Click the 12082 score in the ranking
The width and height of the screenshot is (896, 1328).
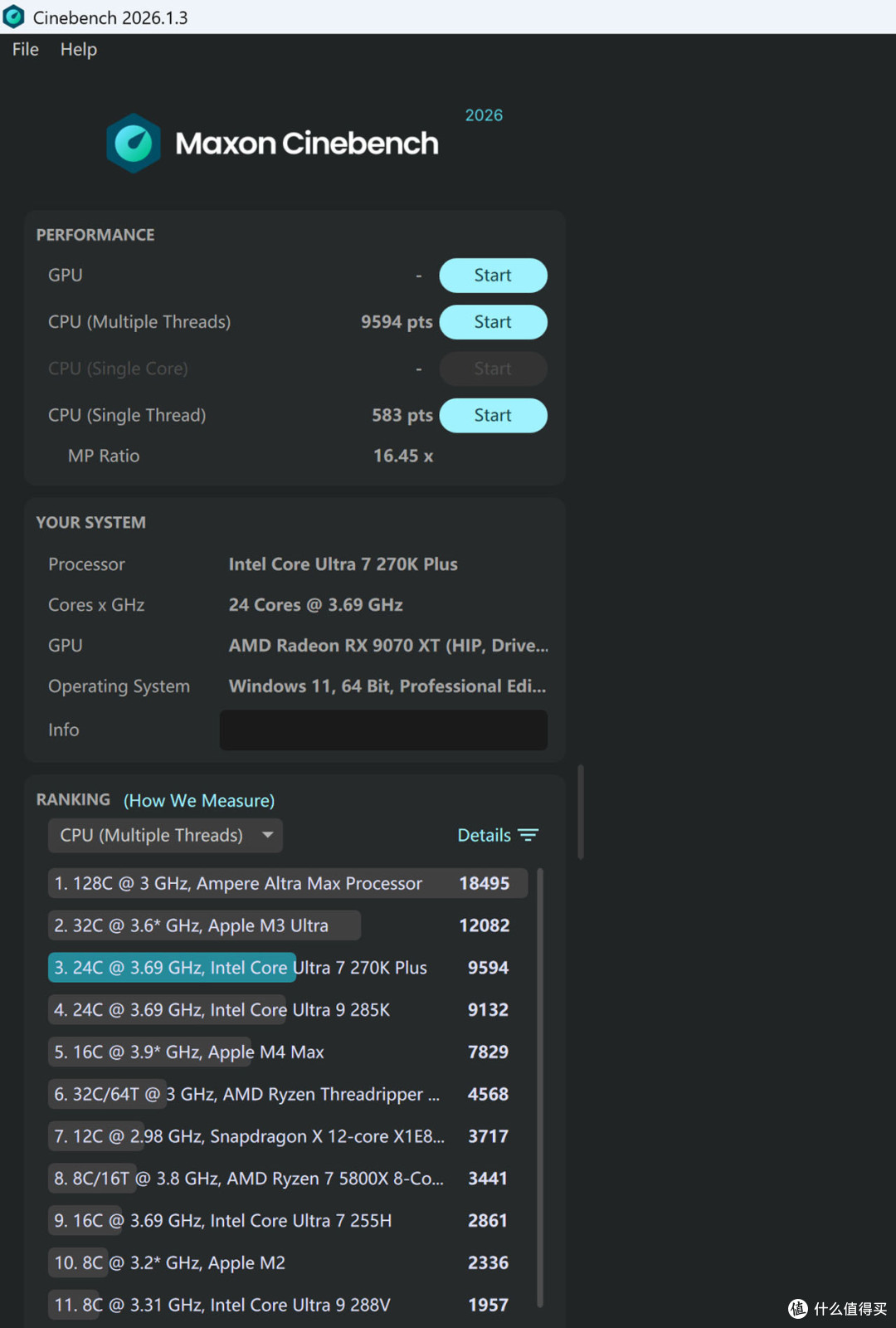[485, 925]
